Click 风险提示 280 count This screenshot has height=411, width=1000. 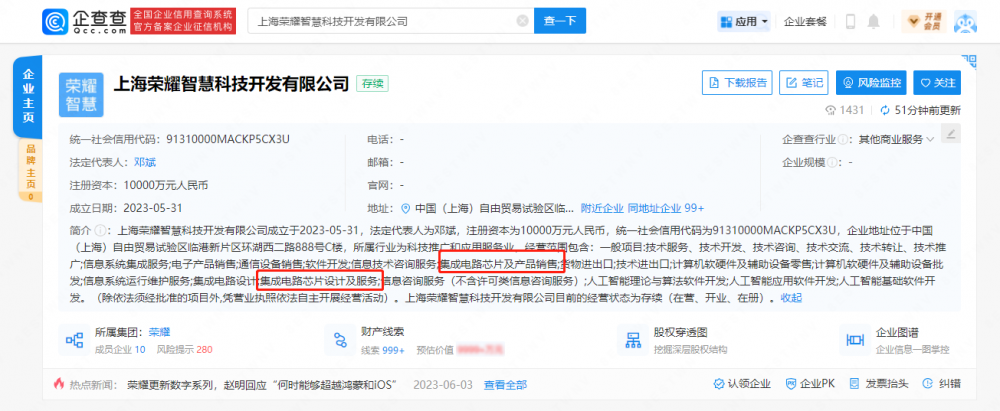(x=184, y=350)
